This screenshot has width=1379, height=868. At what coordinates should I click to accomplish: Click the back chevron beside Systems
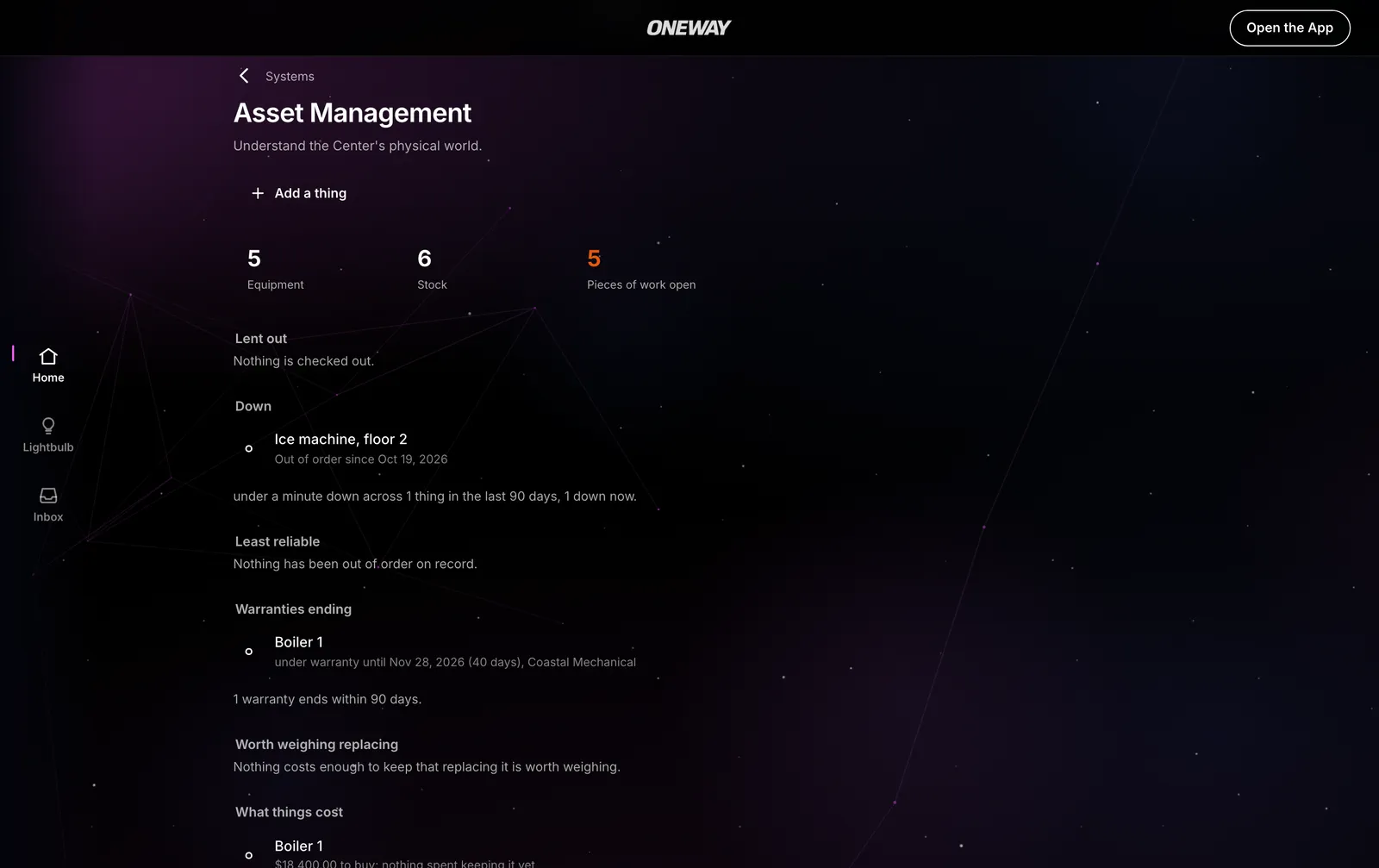244,76
